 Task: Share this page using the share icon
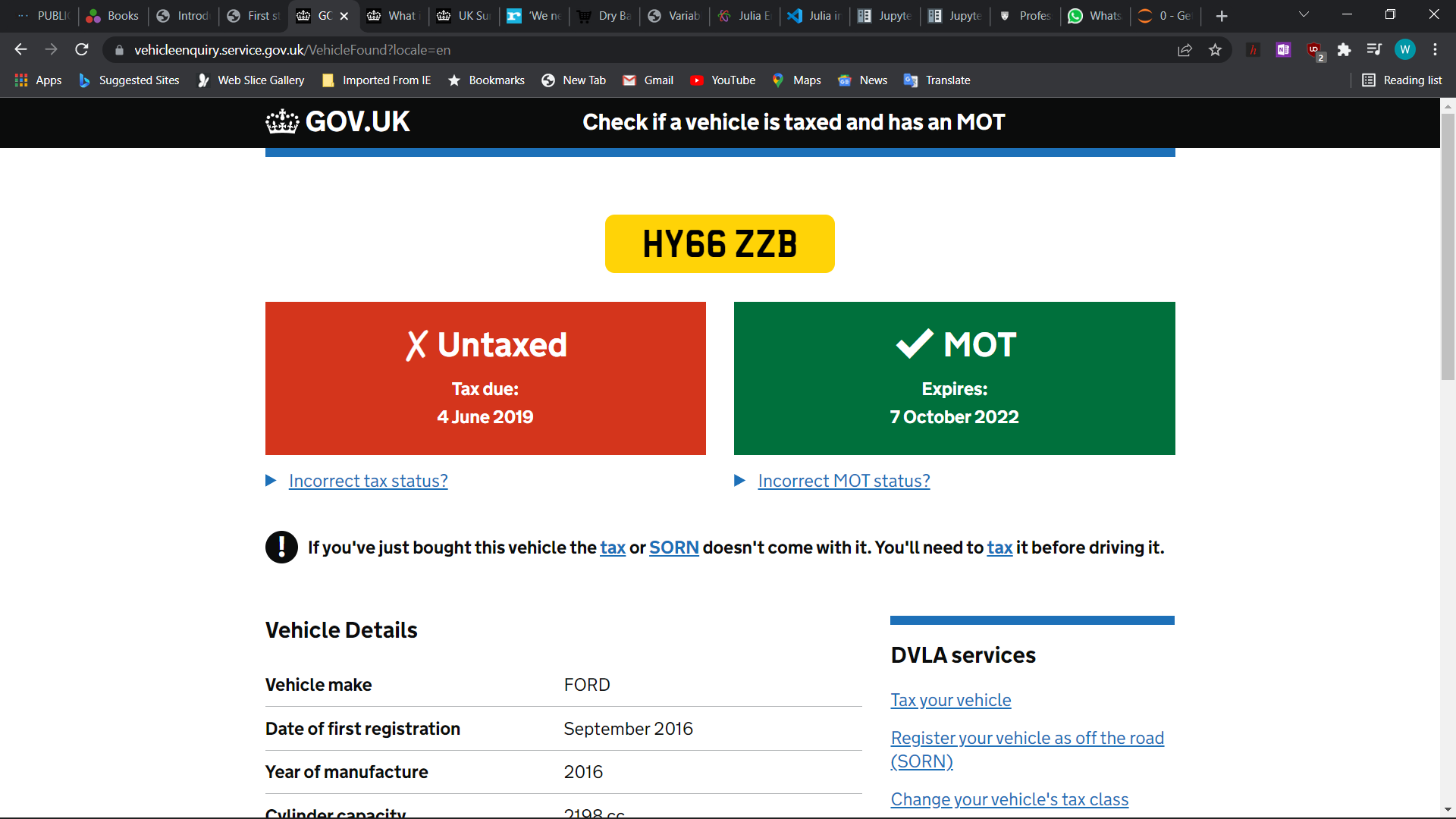[x=1185, y=50]
